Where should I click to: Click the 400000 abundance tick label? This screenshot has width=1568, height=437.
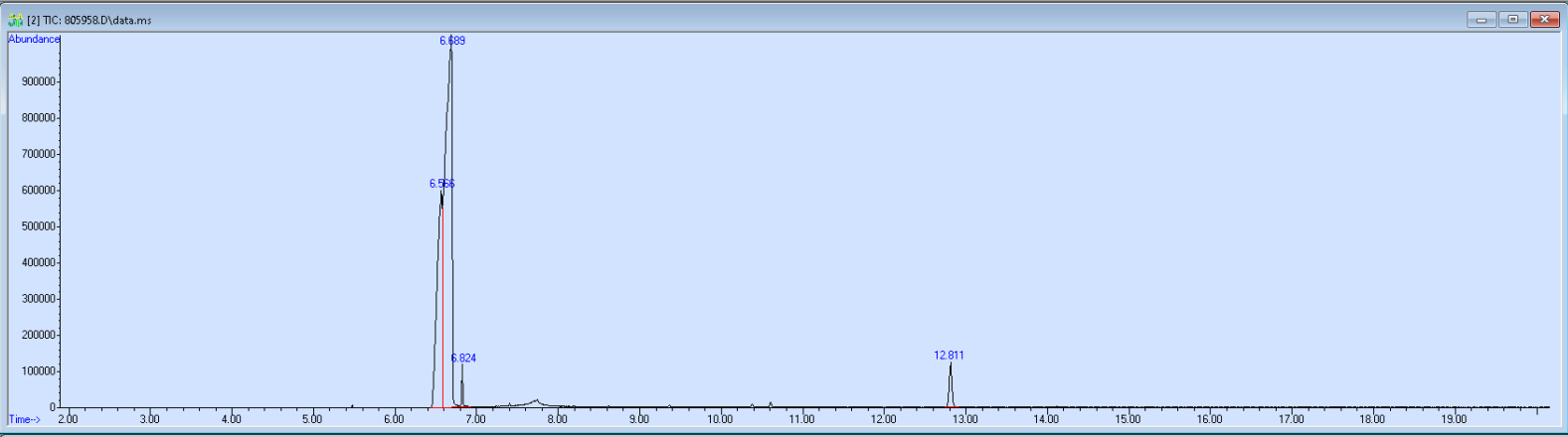[x=39, y=263]
